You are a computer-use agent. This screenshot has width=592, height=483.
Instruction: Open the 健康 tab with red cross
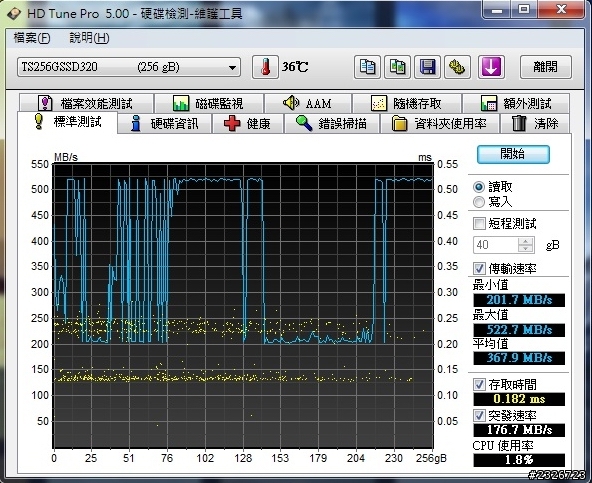tap(248, 123)
